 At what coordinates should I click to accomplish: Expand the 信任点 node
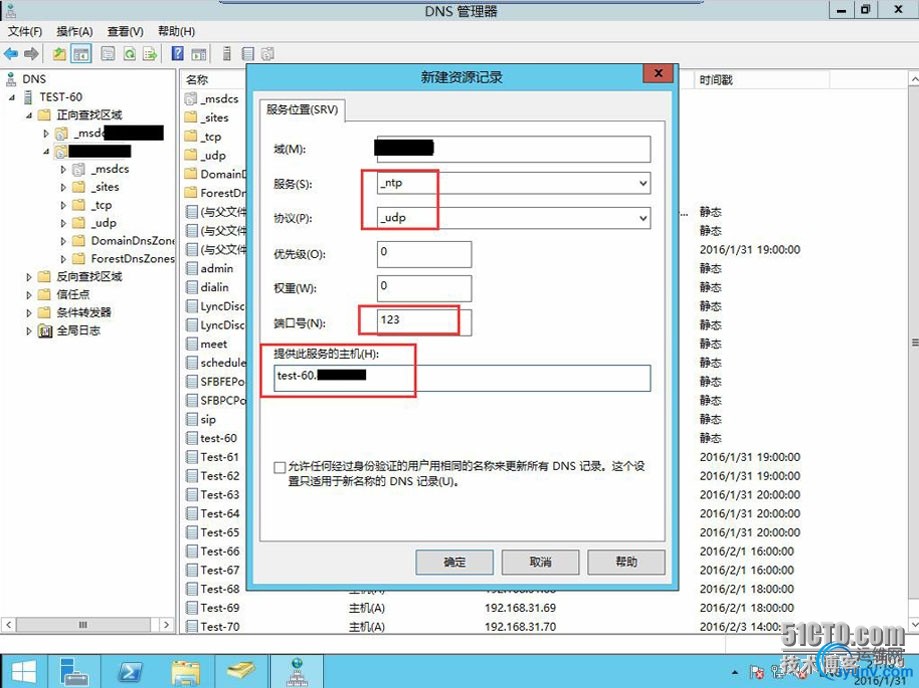coord(29,295)
